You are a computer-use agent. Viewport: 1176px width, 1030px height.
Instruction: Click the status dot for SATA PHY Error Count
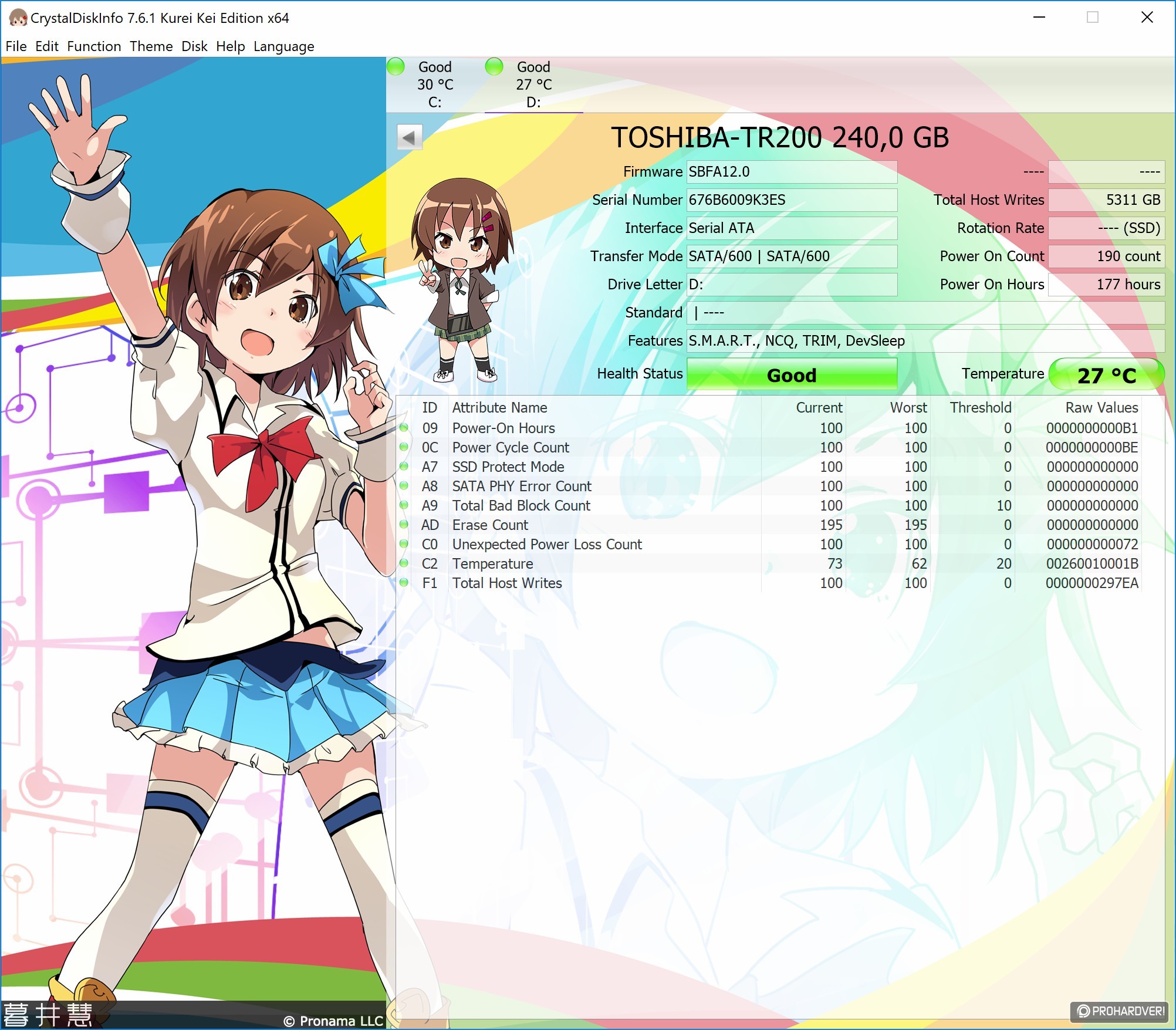pos(404,486)
